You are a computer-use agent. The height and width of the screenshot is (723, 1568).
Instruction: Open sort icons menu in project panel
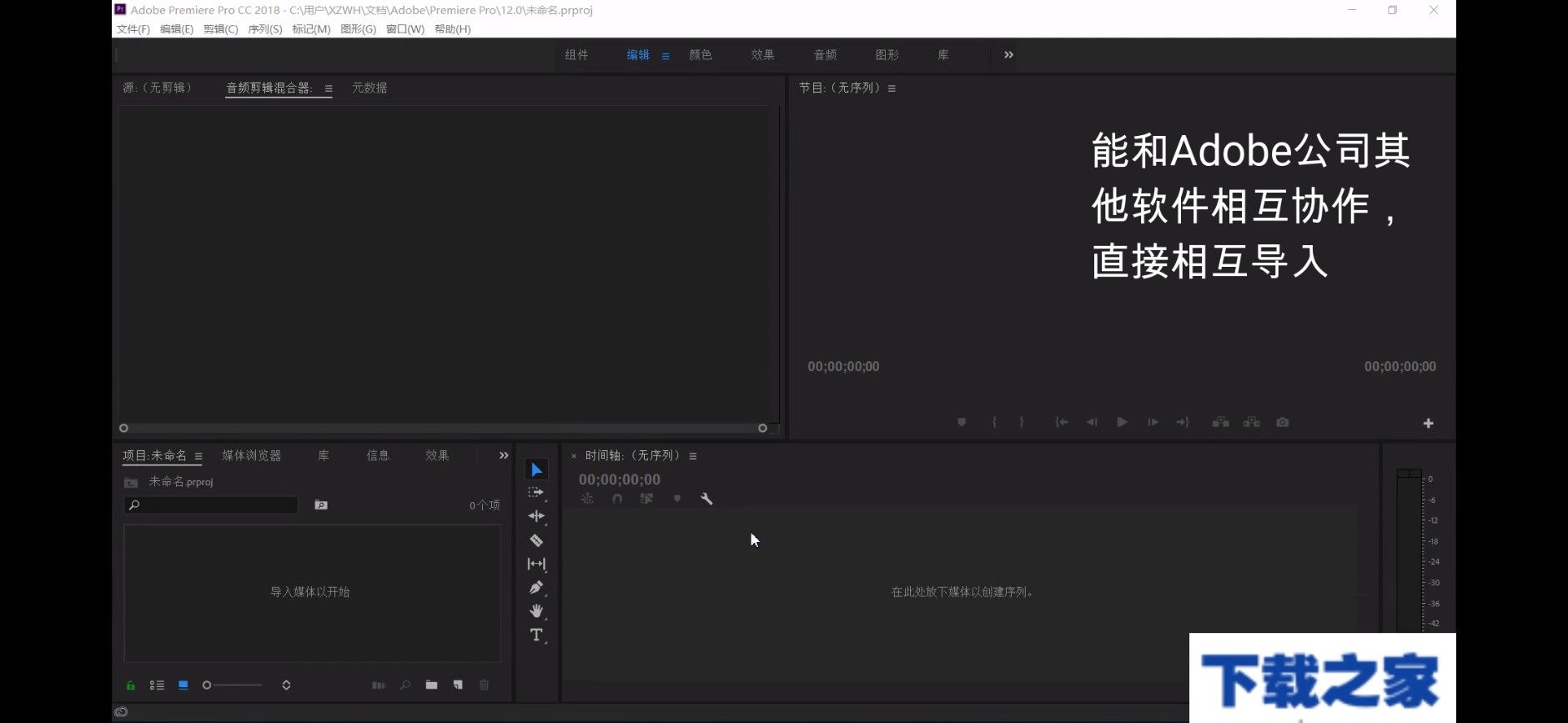pos(286,685)
